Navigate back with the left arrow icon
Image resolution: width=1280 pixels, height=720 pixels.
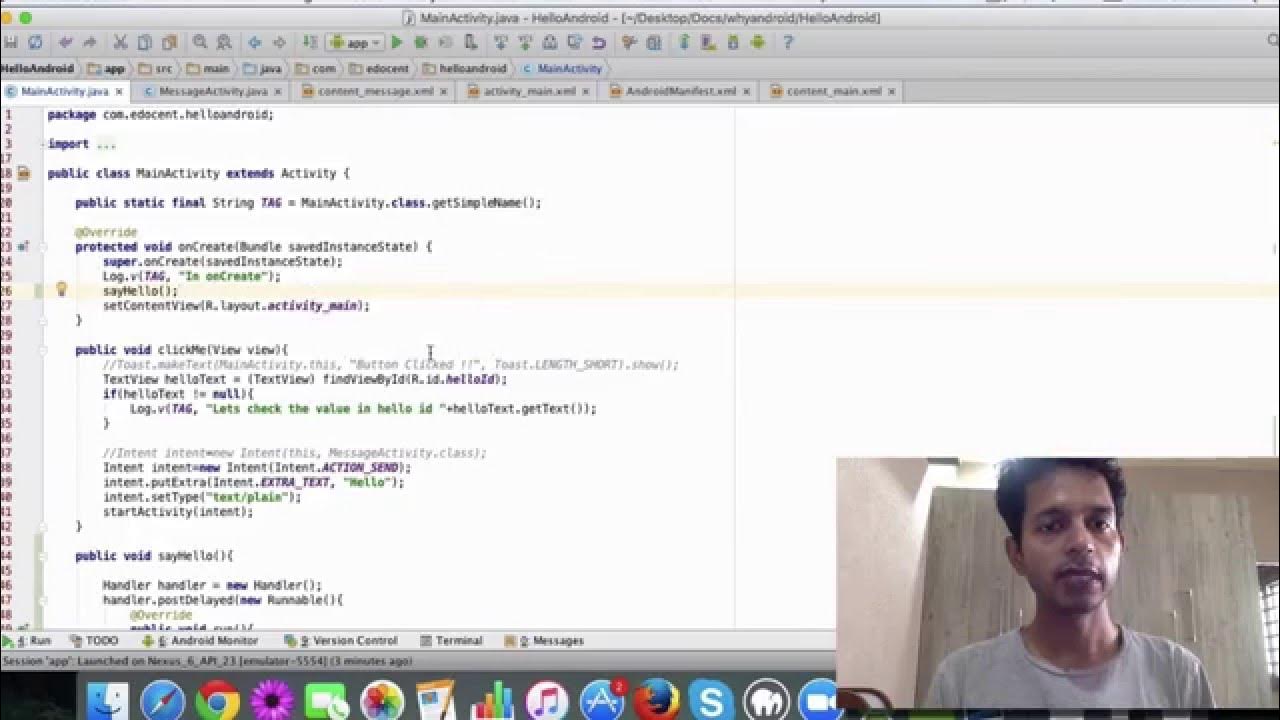tap(255, 43)
